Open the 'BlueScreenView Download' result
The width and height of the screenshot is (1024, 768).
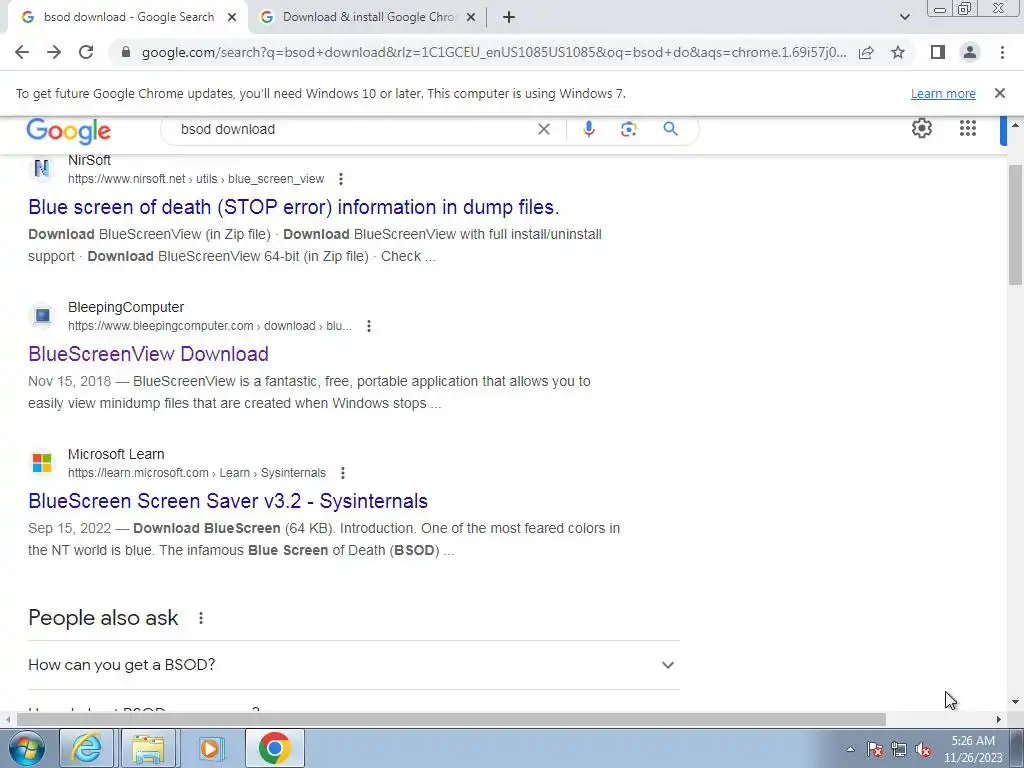coord(148,354)
